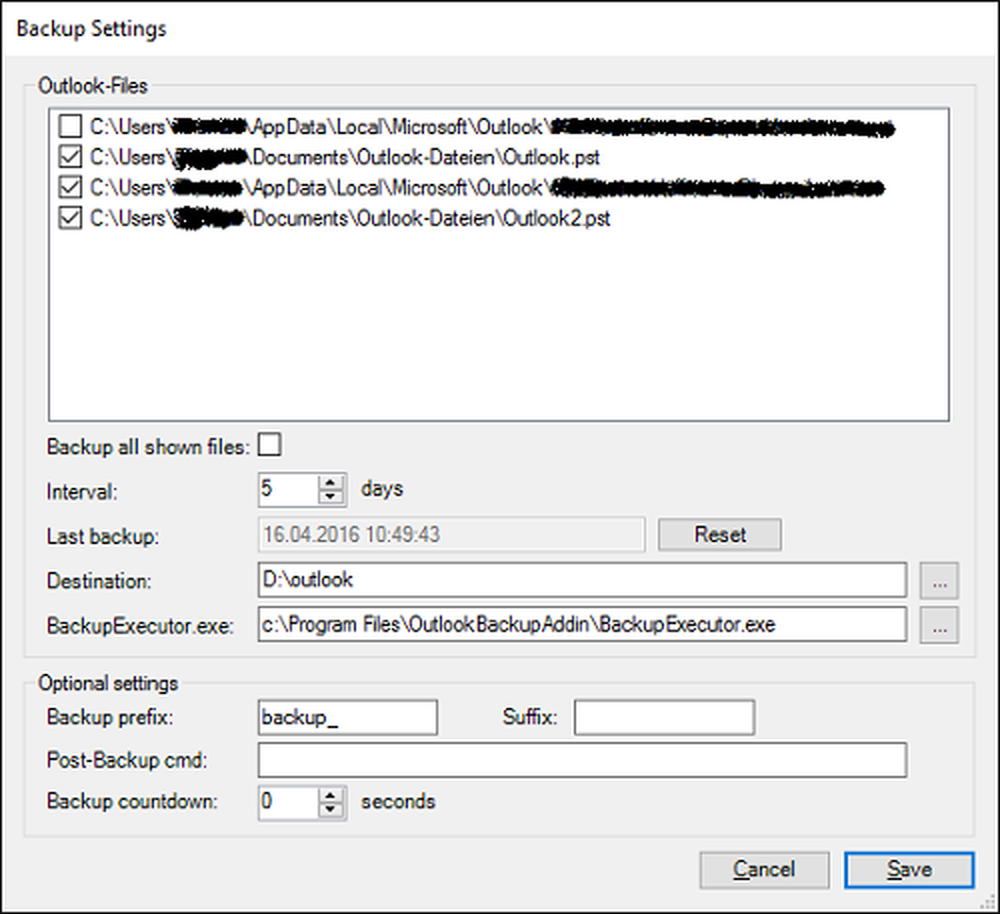
Task: Focus the BackupExecutor.exe path field
Action: [x=580, y=625]
